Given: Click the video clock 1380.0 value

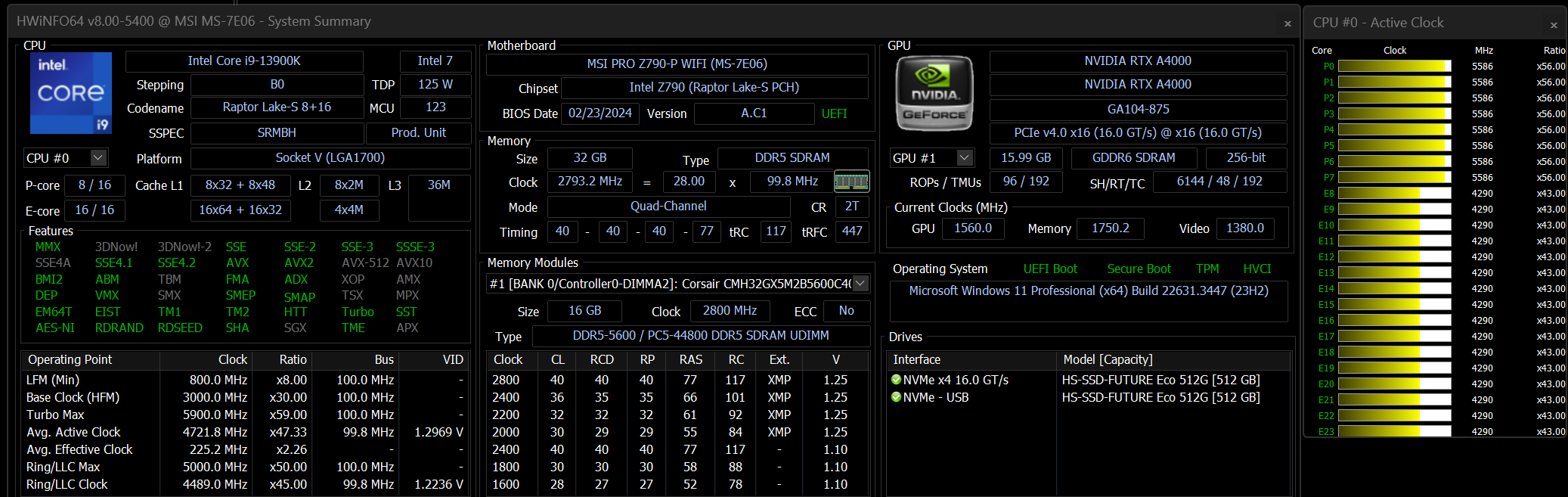Looking at the screenshot, I should [x=1245, y=228].
